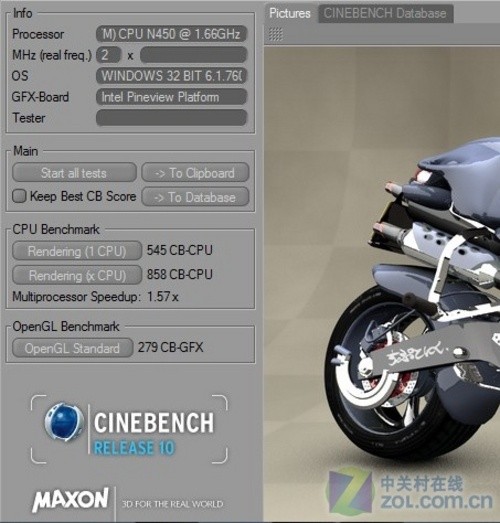Viewport: 500px width, 523px height.
Task: Start the OpenGL Standard benchmark
Action: 72,348
